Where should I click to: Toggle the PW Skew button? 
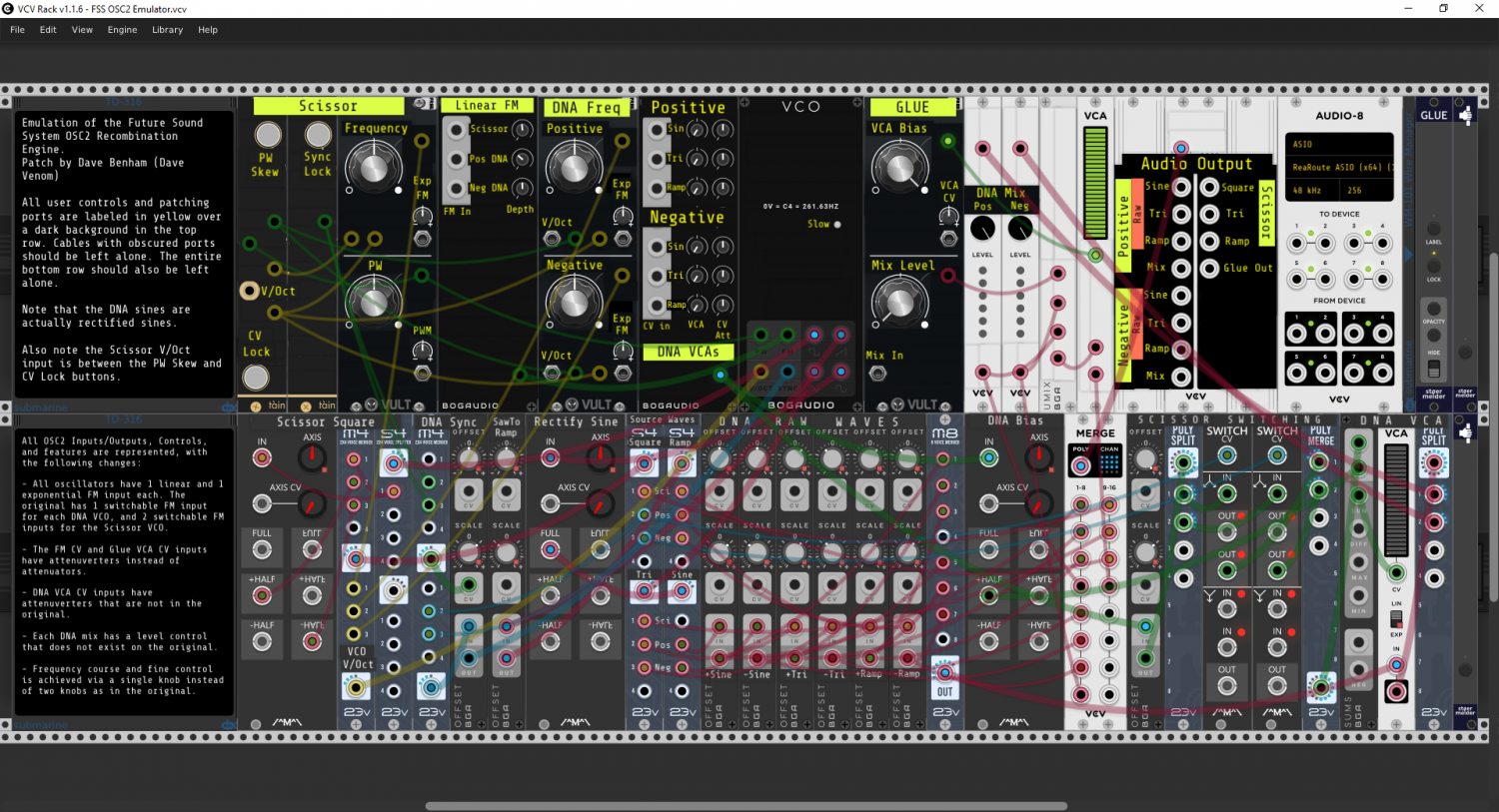click(268, 134)
